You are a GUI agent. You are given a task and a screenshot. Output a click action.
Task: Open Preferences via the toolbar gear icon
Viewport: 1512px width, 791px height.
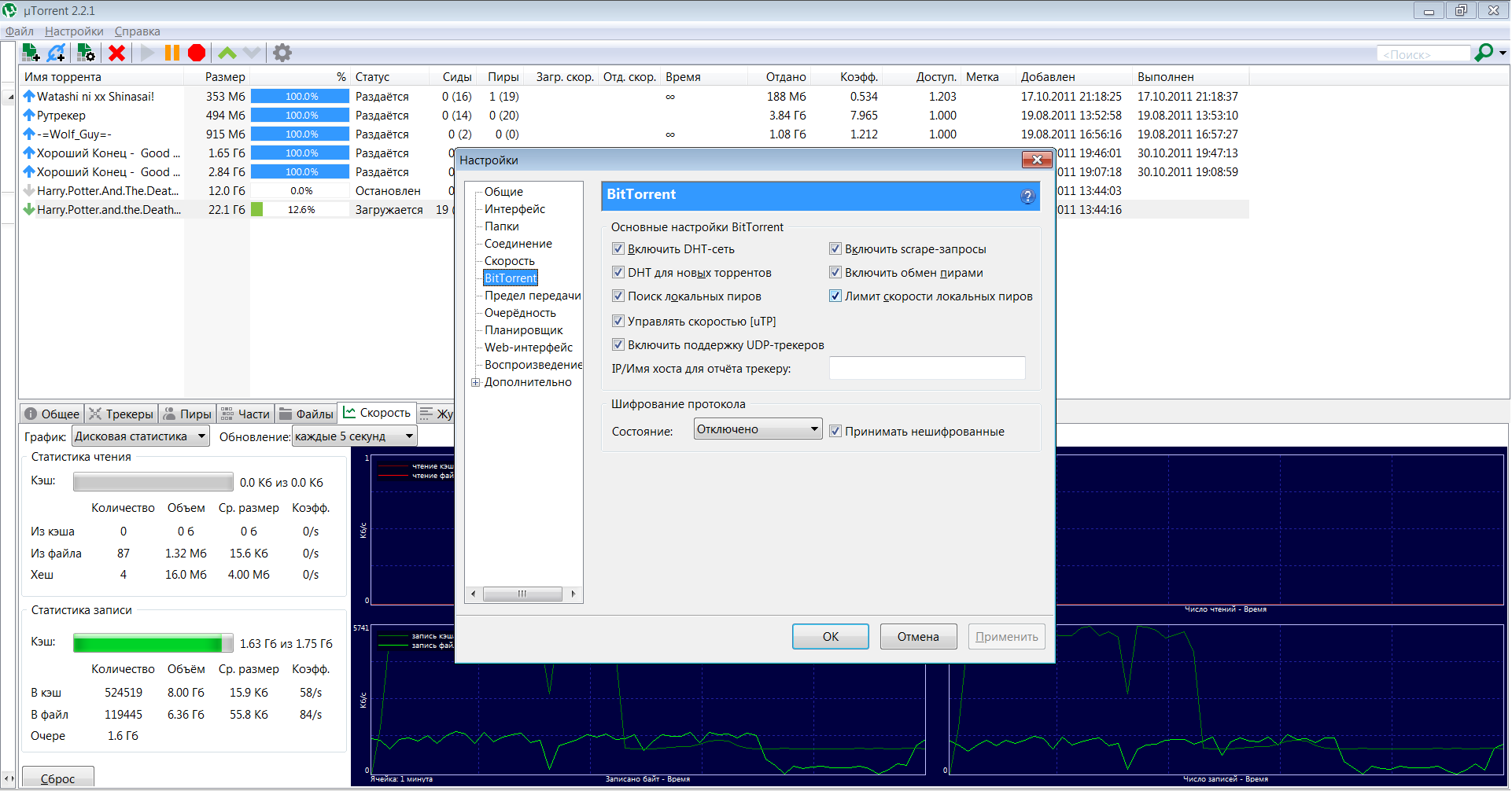pyautogui.click(x=282, y=53)
